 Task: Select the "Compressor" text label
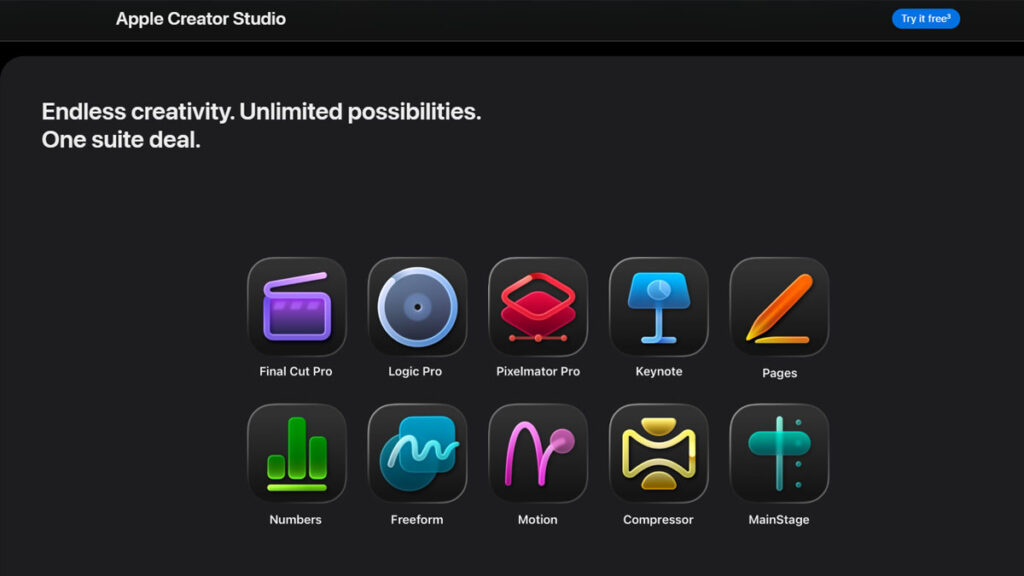[x=659, y=520]
